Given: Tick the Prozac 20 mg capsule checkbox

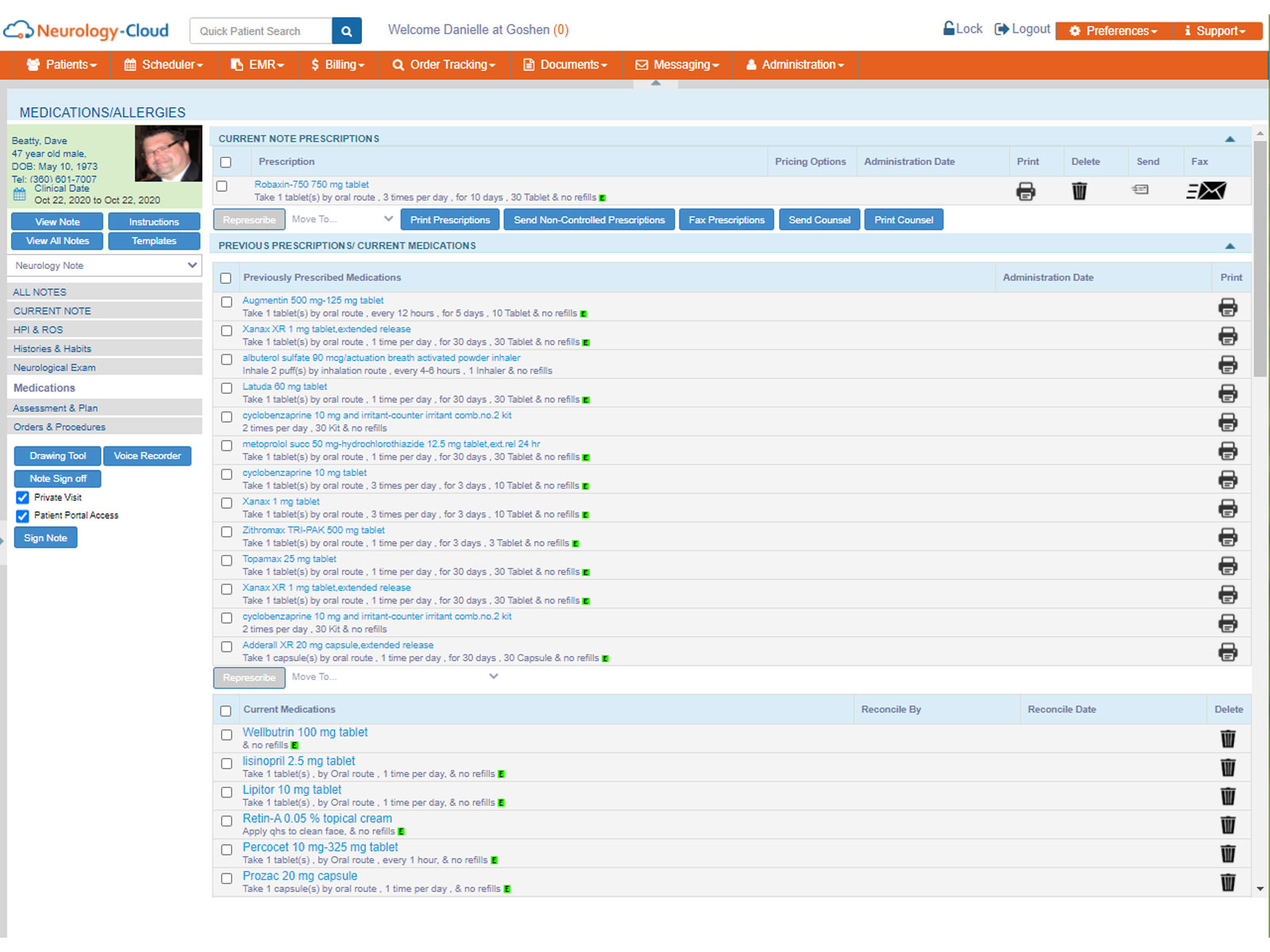Looking at the screenshot, I should [227, 878].
